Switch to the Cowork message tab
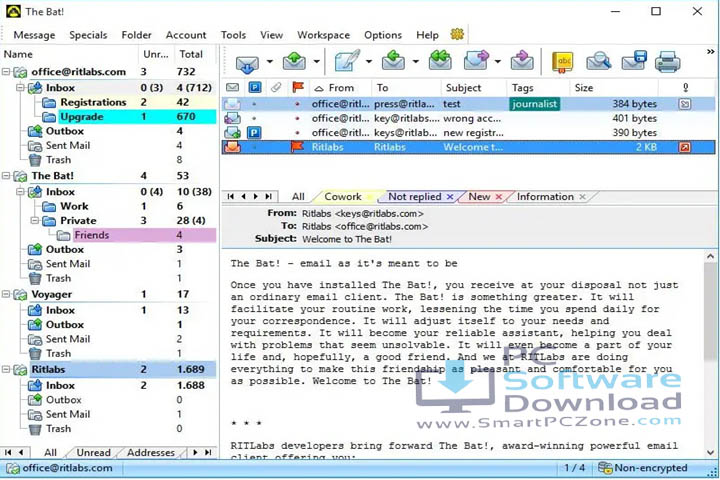 tap(343, 197)
